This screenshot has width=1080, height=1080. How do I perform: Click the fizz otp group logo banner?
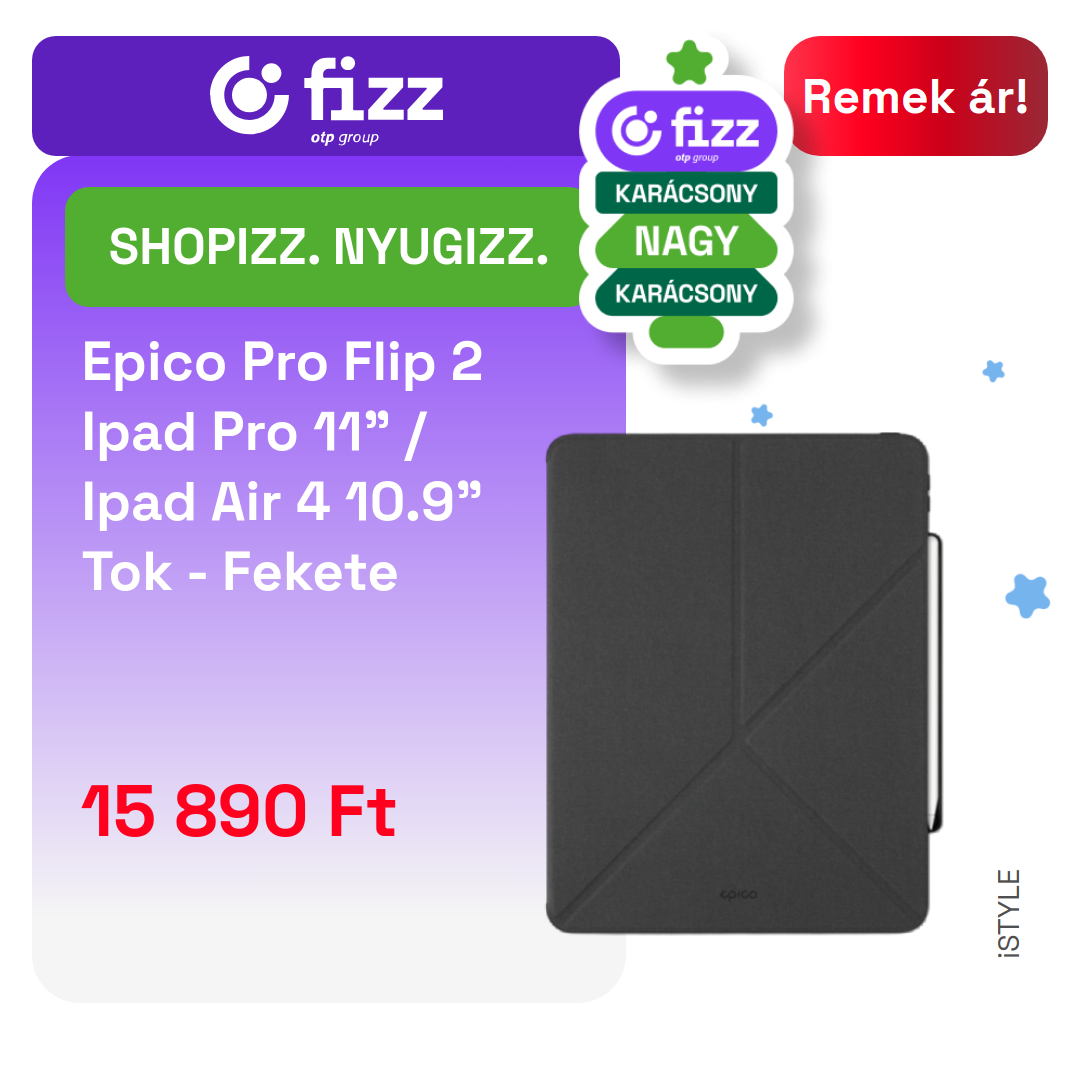pos(326,96)
